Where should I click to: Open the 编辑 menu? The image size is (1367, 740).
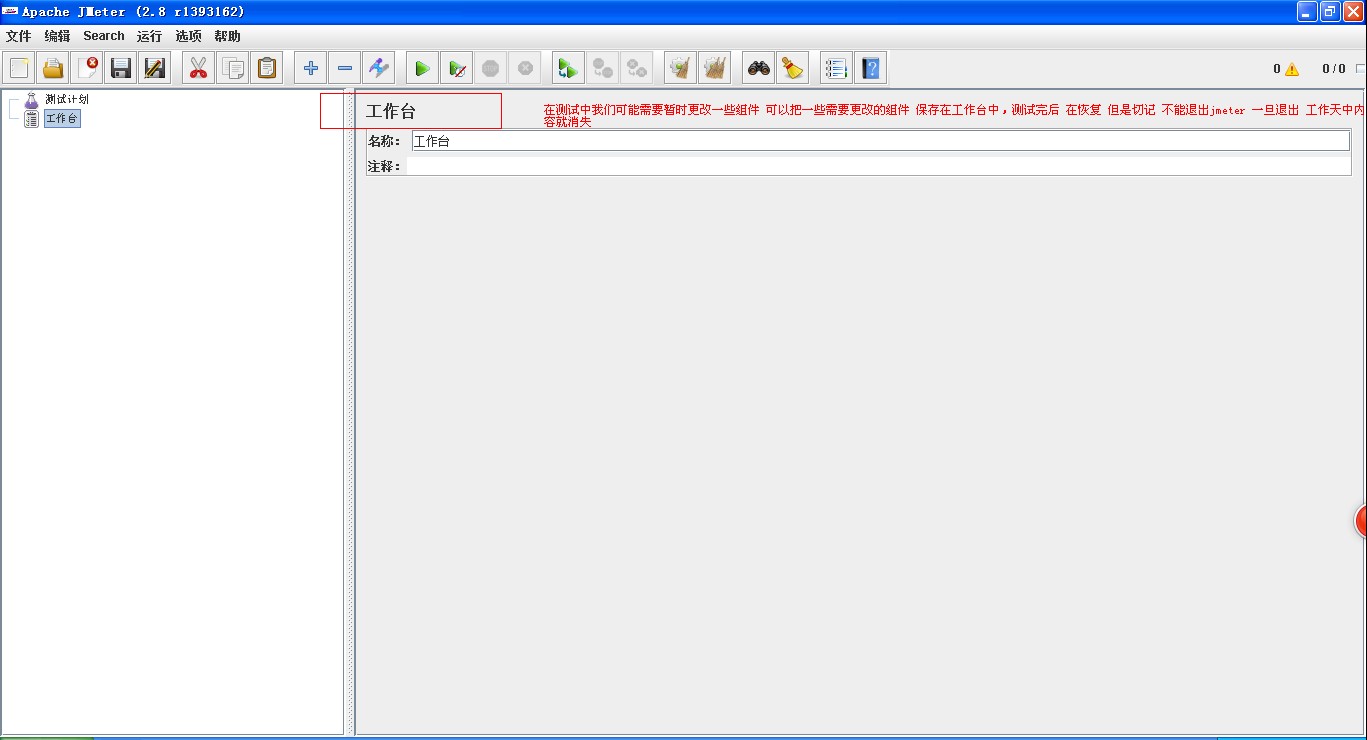(57, 36)
